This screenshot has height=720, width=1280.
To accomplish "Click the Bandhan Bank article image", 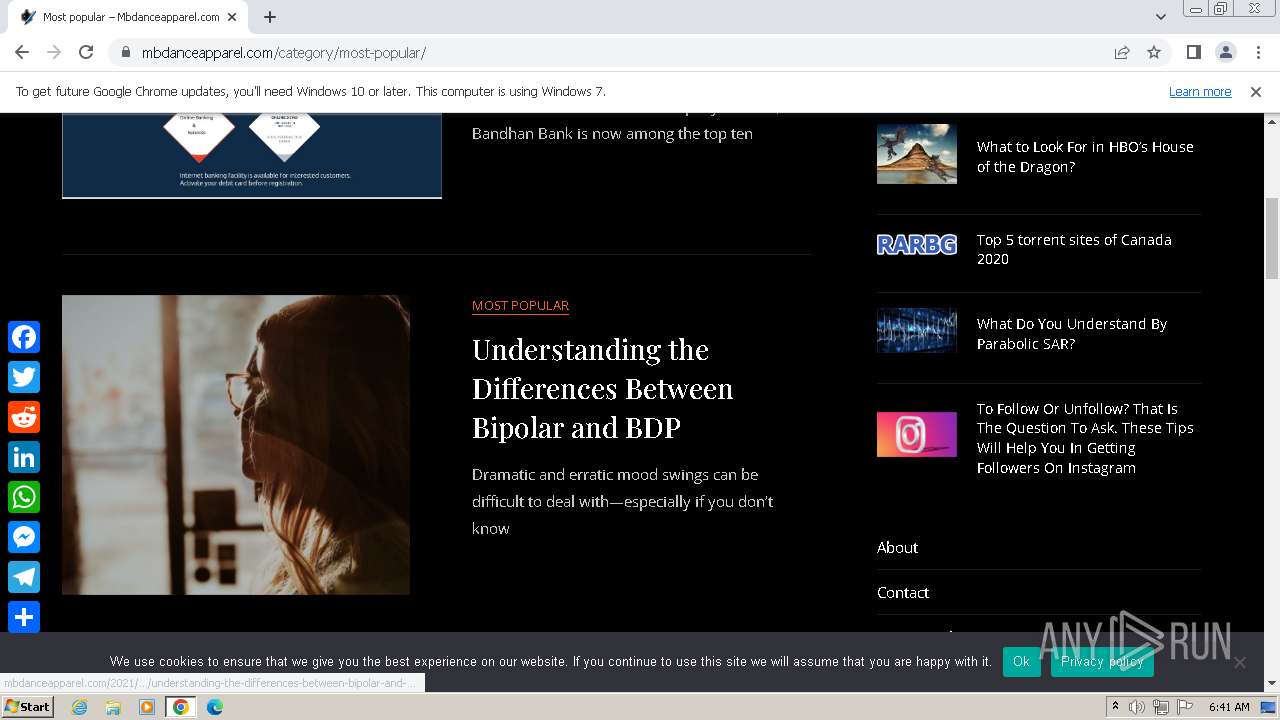I will (x=252, y=155).
